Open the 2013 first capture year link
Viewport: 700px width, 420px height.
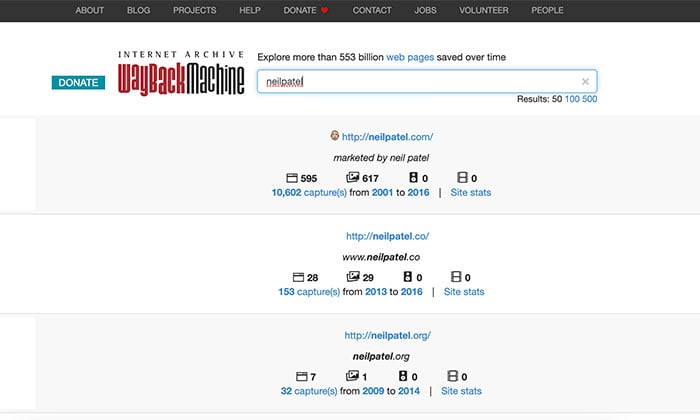point(376,292)
